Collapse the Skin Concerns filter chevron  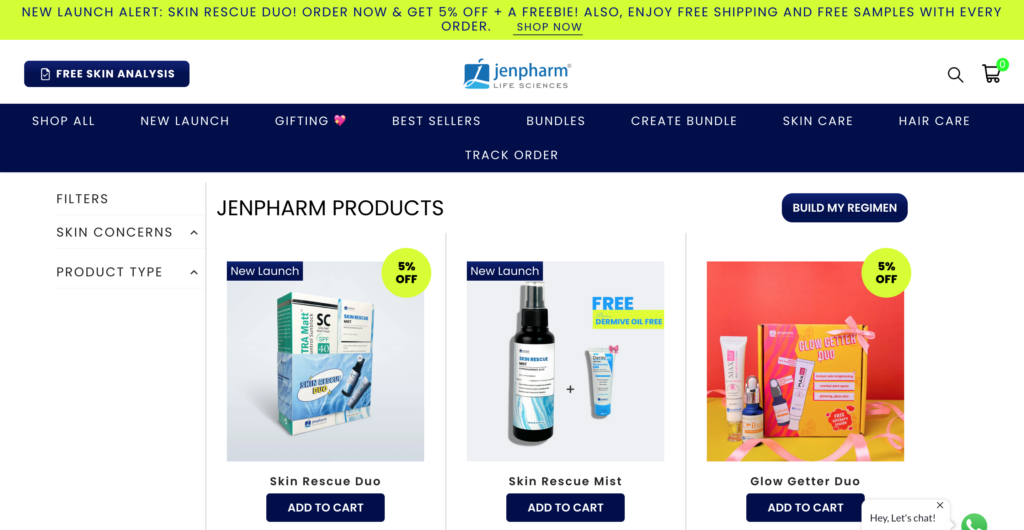click(194, 232)
